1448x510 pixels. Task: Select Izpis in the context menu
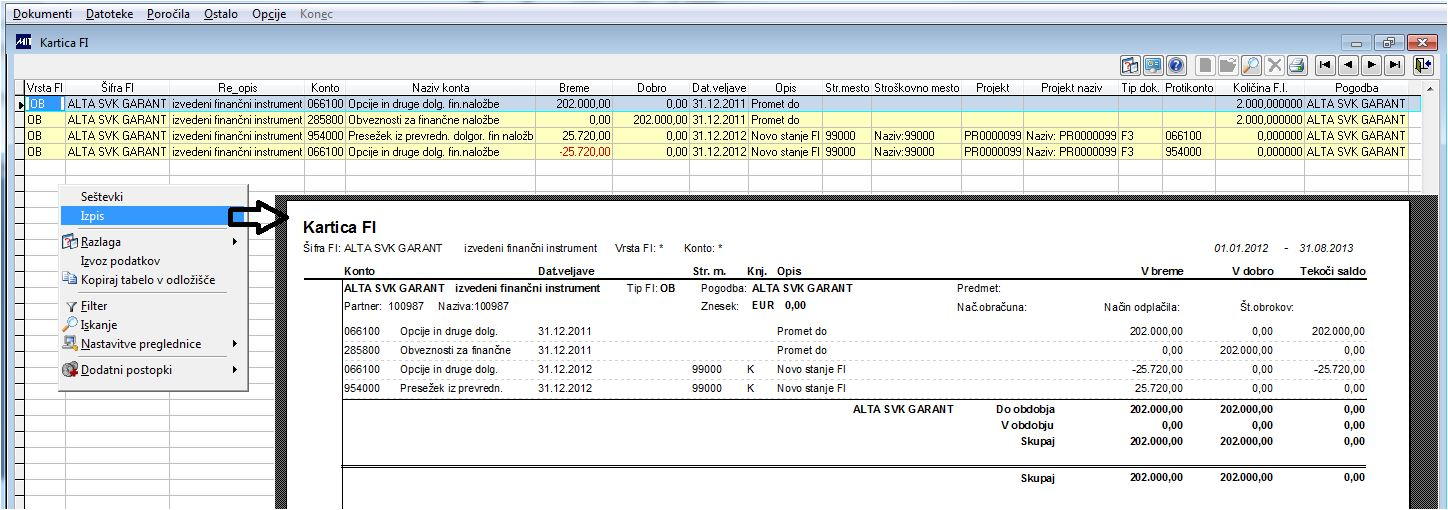coord(152,215)
